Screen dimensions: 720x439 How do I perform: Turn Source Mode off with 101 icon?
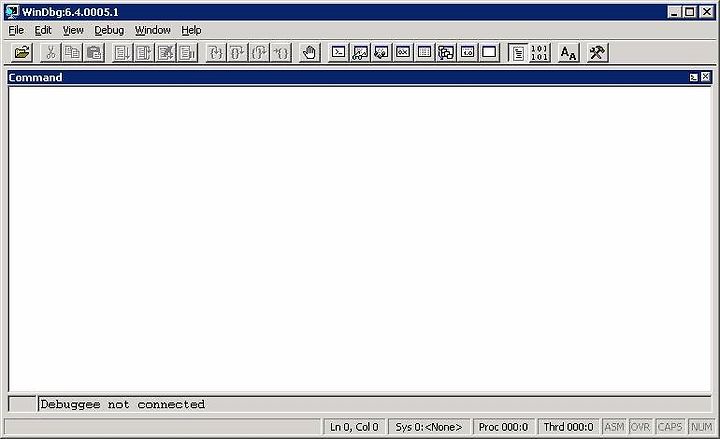(x=539, y=53)
